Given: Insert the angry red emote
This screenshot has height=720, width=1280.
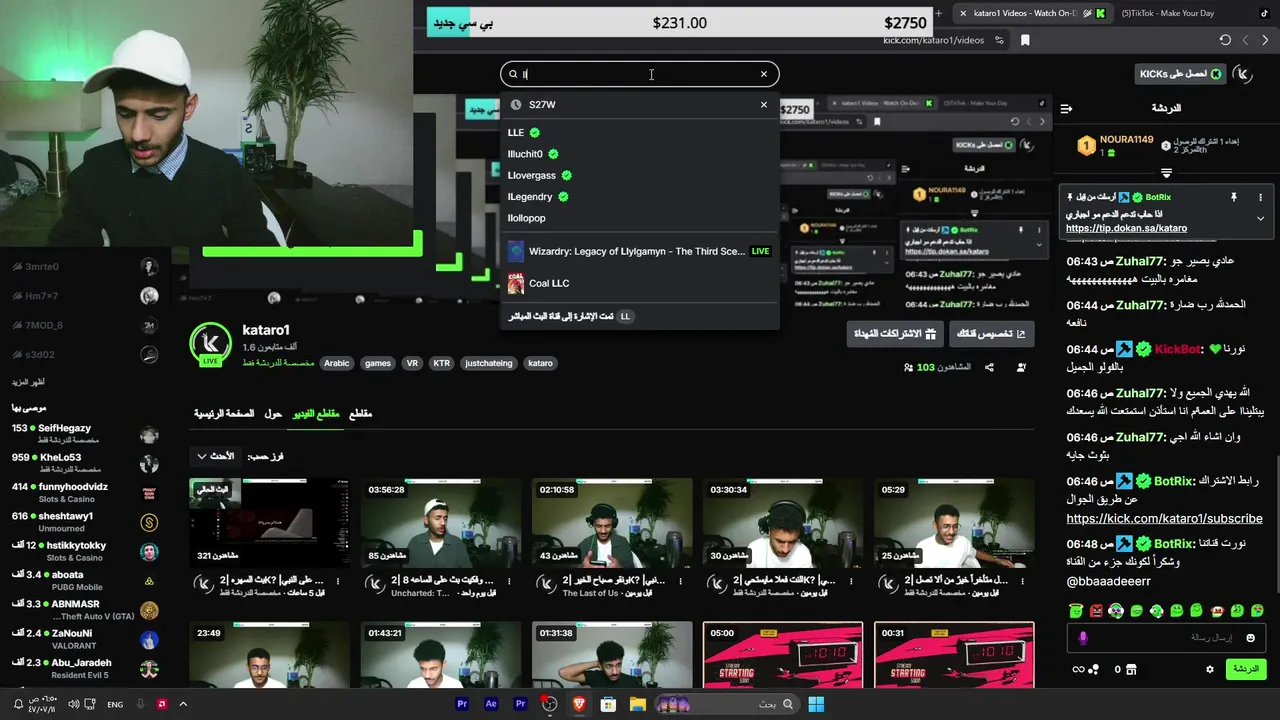Looking at the screenshot, I should pos(1096,610).
